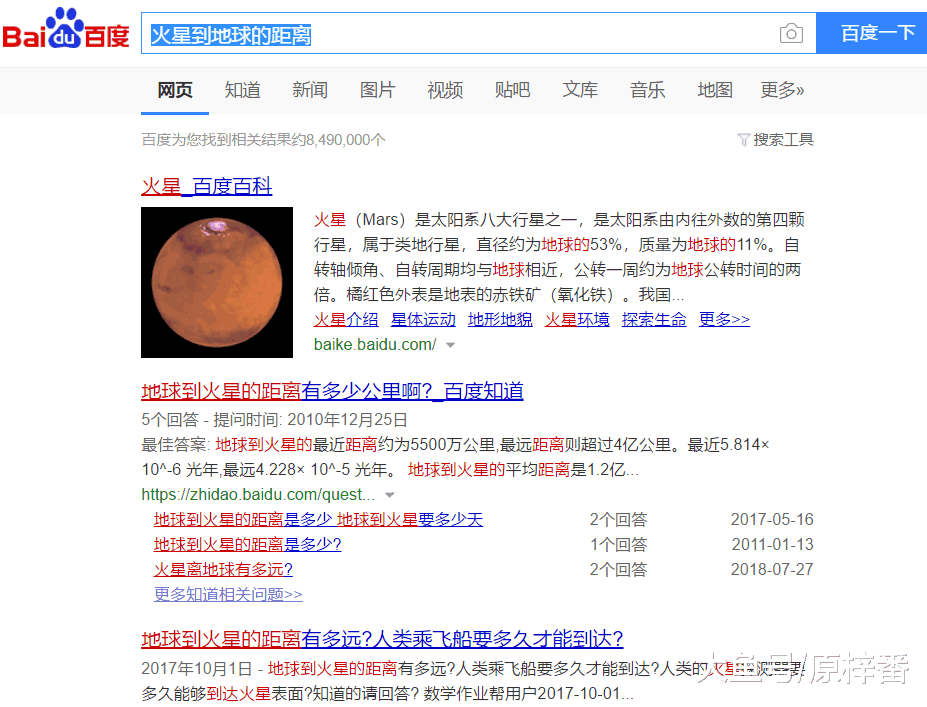The width and height of the screenshot is (927, 707).
Task: Click the camera image search icon
Action: (791, 34)
